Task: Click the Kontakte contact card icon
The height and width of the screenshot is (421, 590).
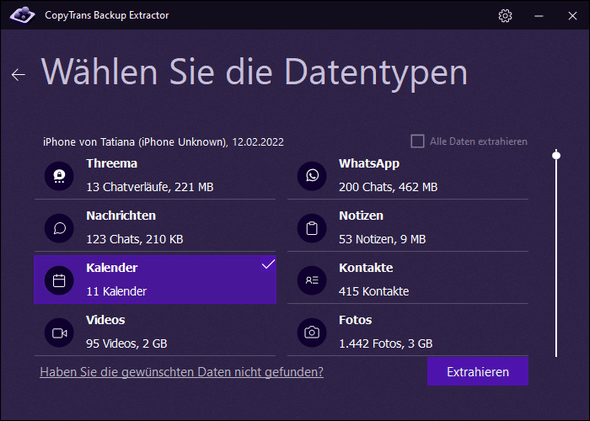Action: [312, 280]
